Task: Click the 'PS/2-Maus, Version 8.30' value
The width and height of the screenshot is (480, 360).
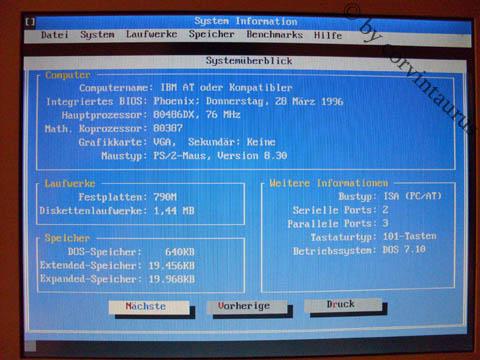Action: pos(220,156)
